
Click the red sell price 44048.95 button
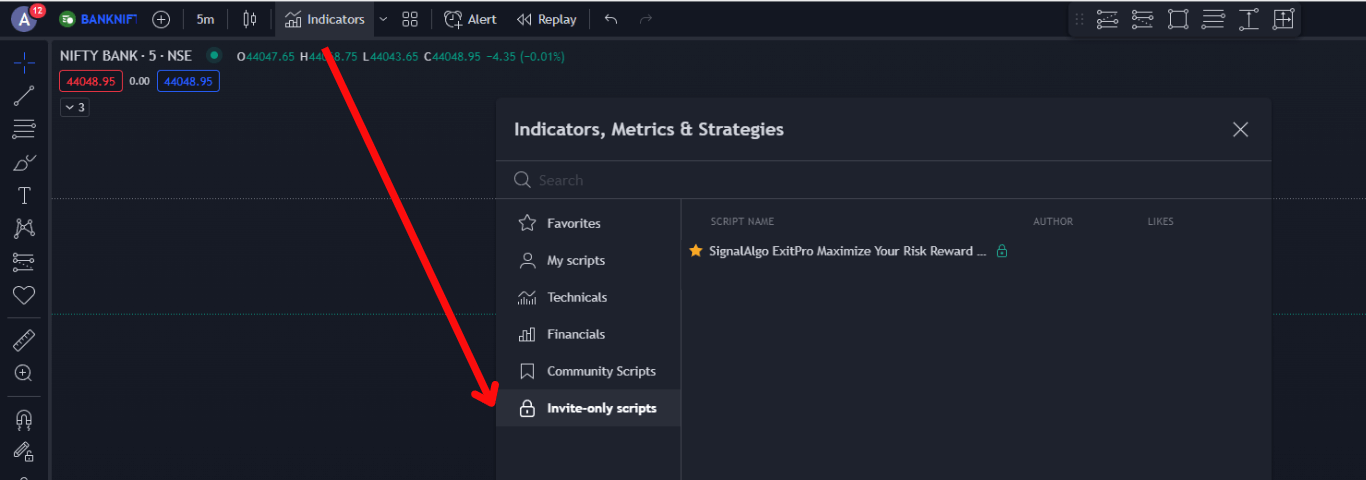click(x=91, y=81)
